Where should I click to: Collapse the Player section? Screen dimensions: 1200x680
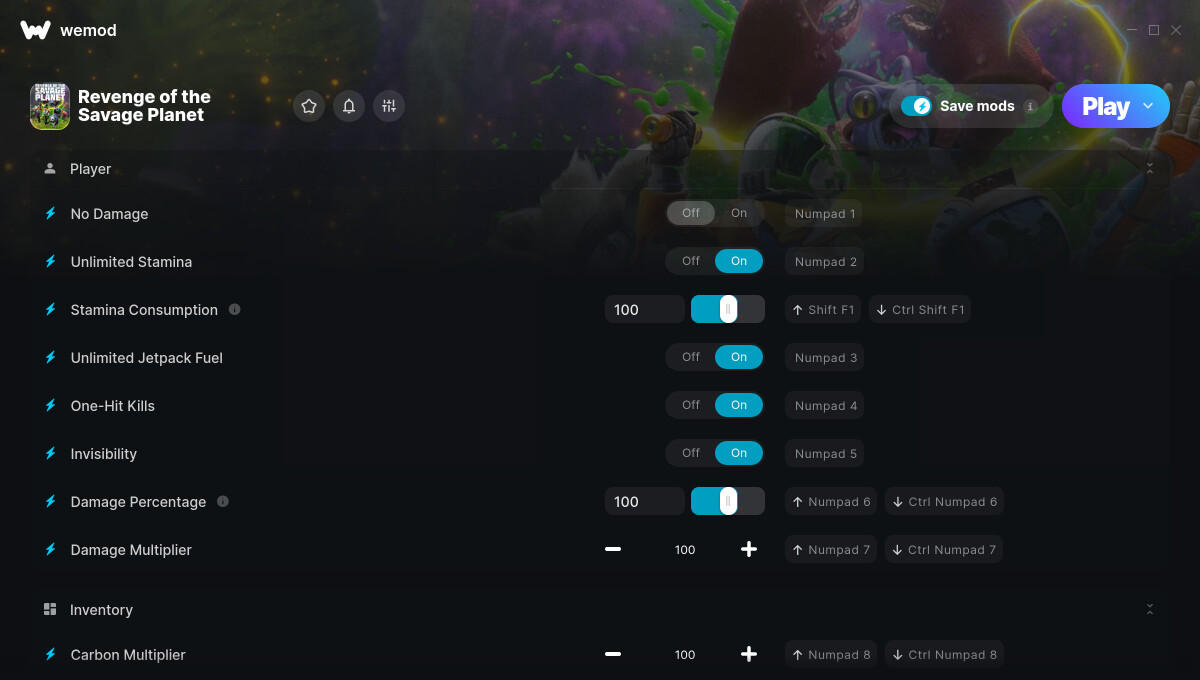pyautogui.click(x=1150, y=169)
